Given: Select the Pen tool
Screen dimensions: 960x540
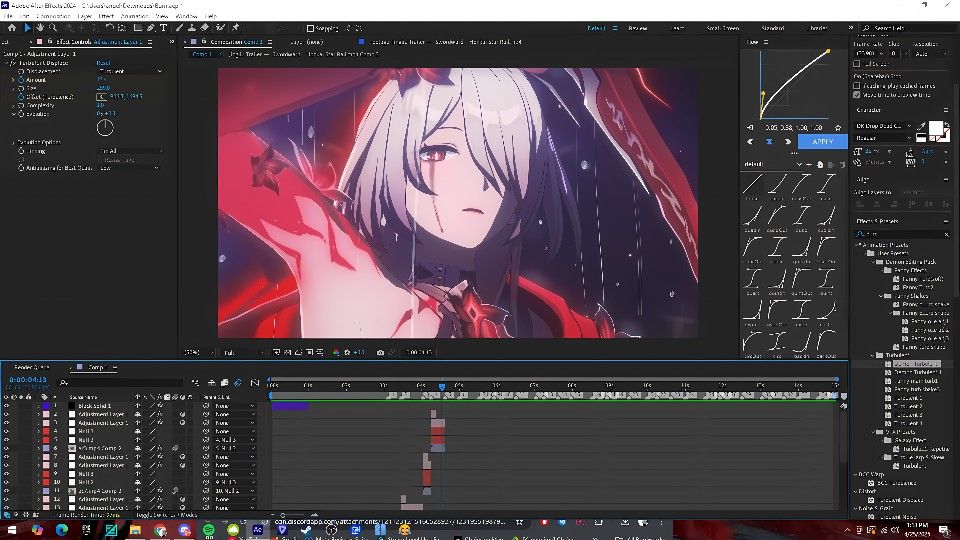Looking at the screenshot, I should coord(151,28).
